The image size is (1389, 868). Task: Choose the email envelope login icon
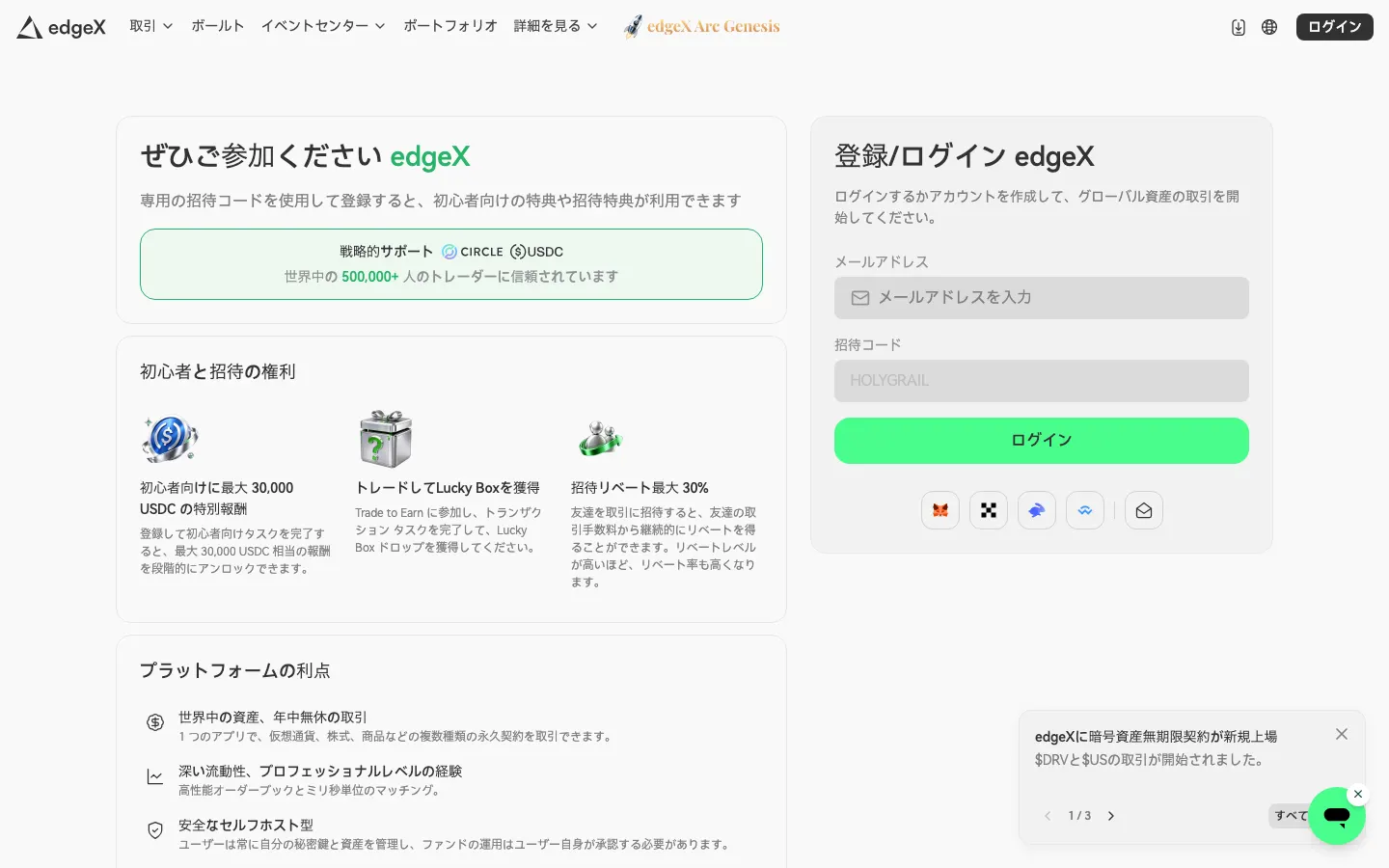(1144, 510)
